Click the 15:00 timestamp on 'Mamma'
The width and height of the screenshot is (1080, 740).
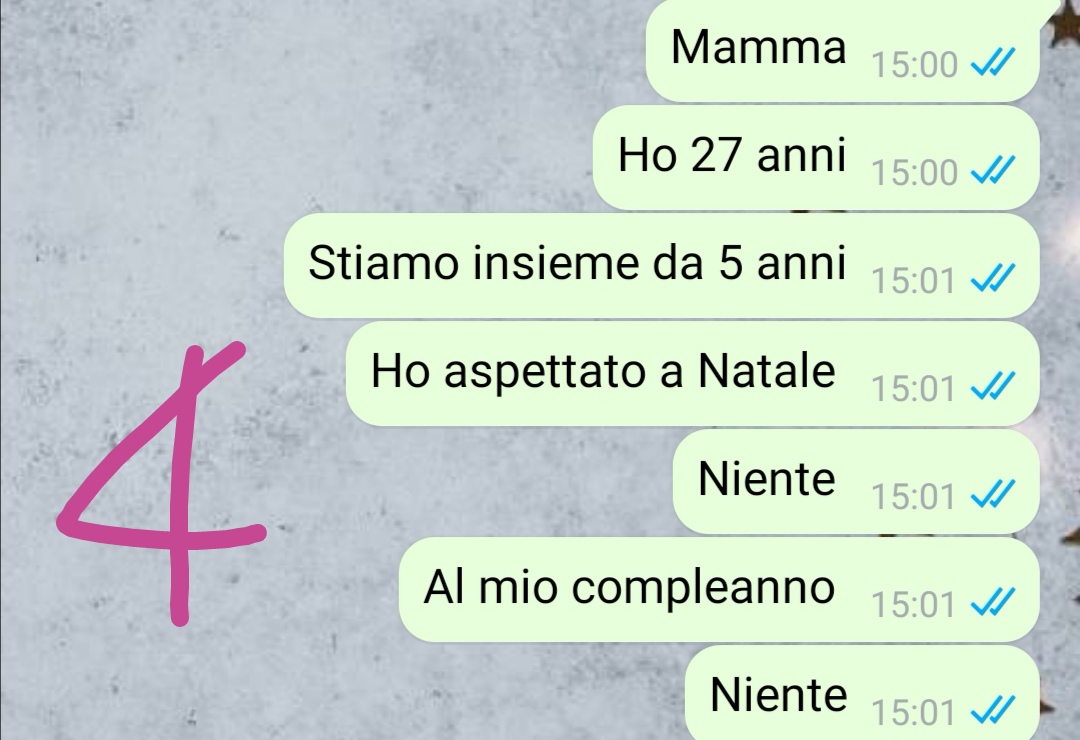pyautogui.click(x=915, y=65)
